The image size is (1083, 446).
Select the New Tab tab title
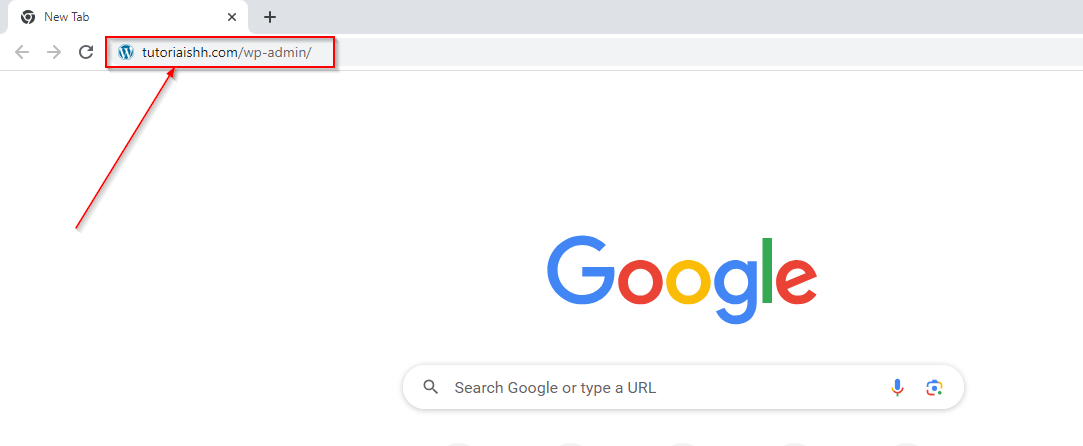point(67,17)
